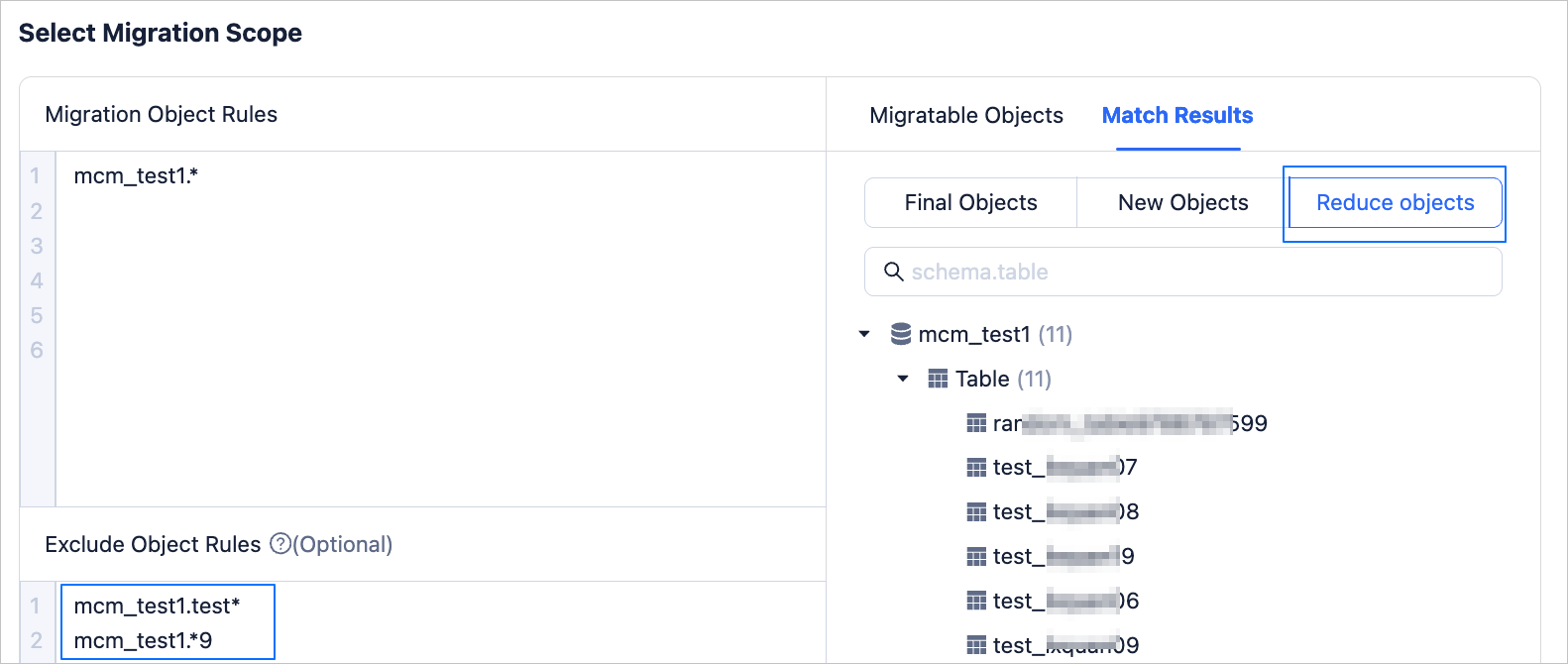Click the mcm_test1.*9 exclude rule line
The image size is (1568, 664).
pyautogui.click(x=143, y=640)
